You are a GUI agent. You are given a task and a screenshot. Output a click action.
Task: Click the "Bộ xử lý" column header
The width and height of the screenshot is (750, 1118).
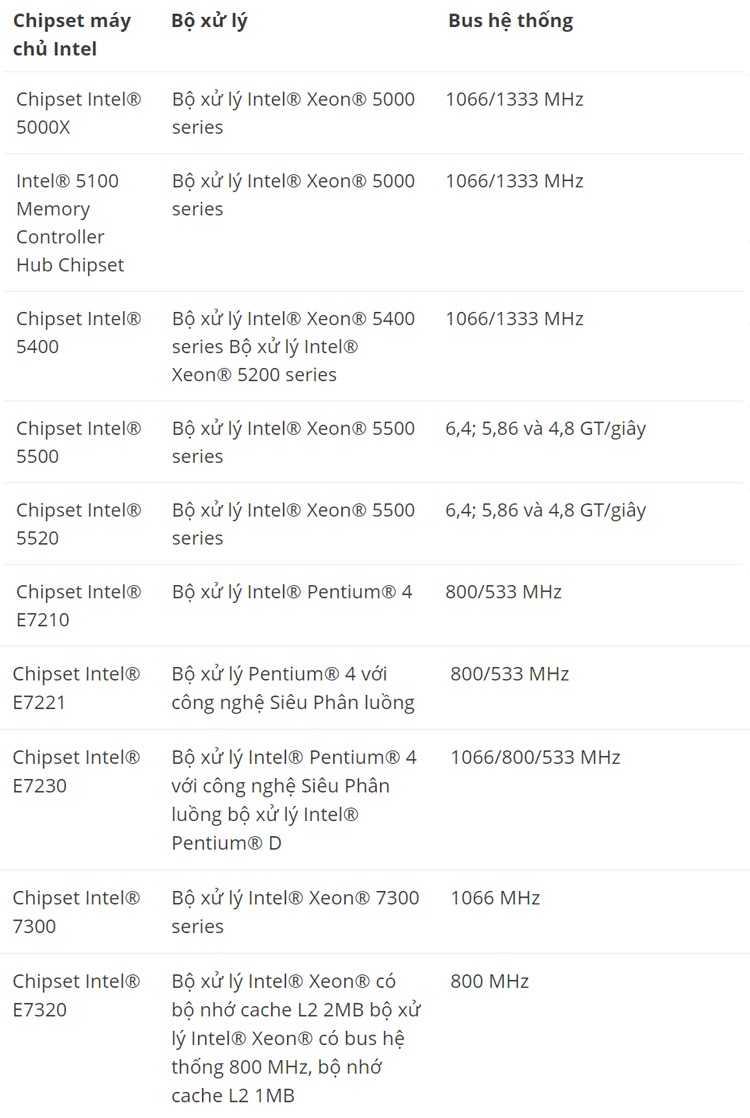pos(209,21)
